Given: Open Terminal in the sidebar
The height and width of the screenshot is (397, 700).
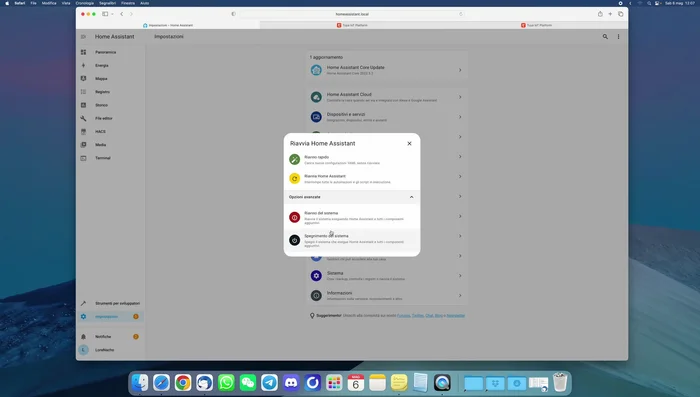Looking at the screenshot, I should 111,158.
